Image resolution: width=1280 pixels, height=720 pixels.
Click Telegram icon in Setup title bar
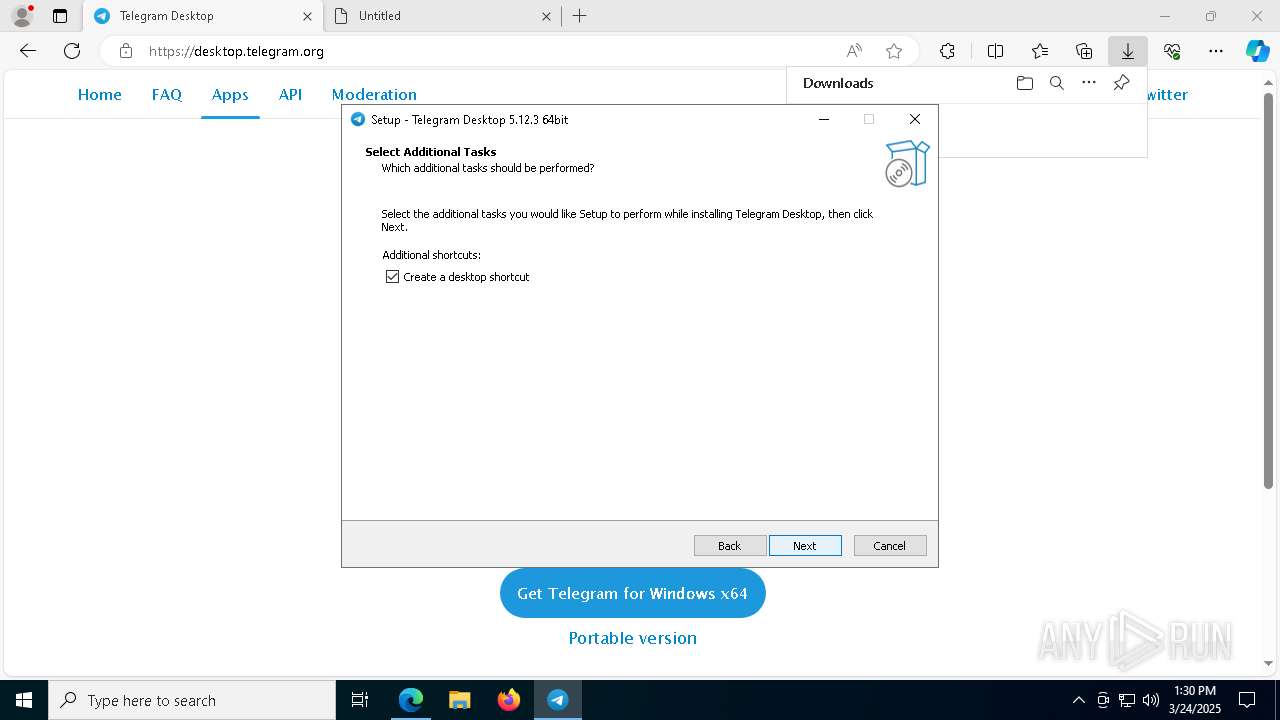pyautogui.click(x=357, y=119)
